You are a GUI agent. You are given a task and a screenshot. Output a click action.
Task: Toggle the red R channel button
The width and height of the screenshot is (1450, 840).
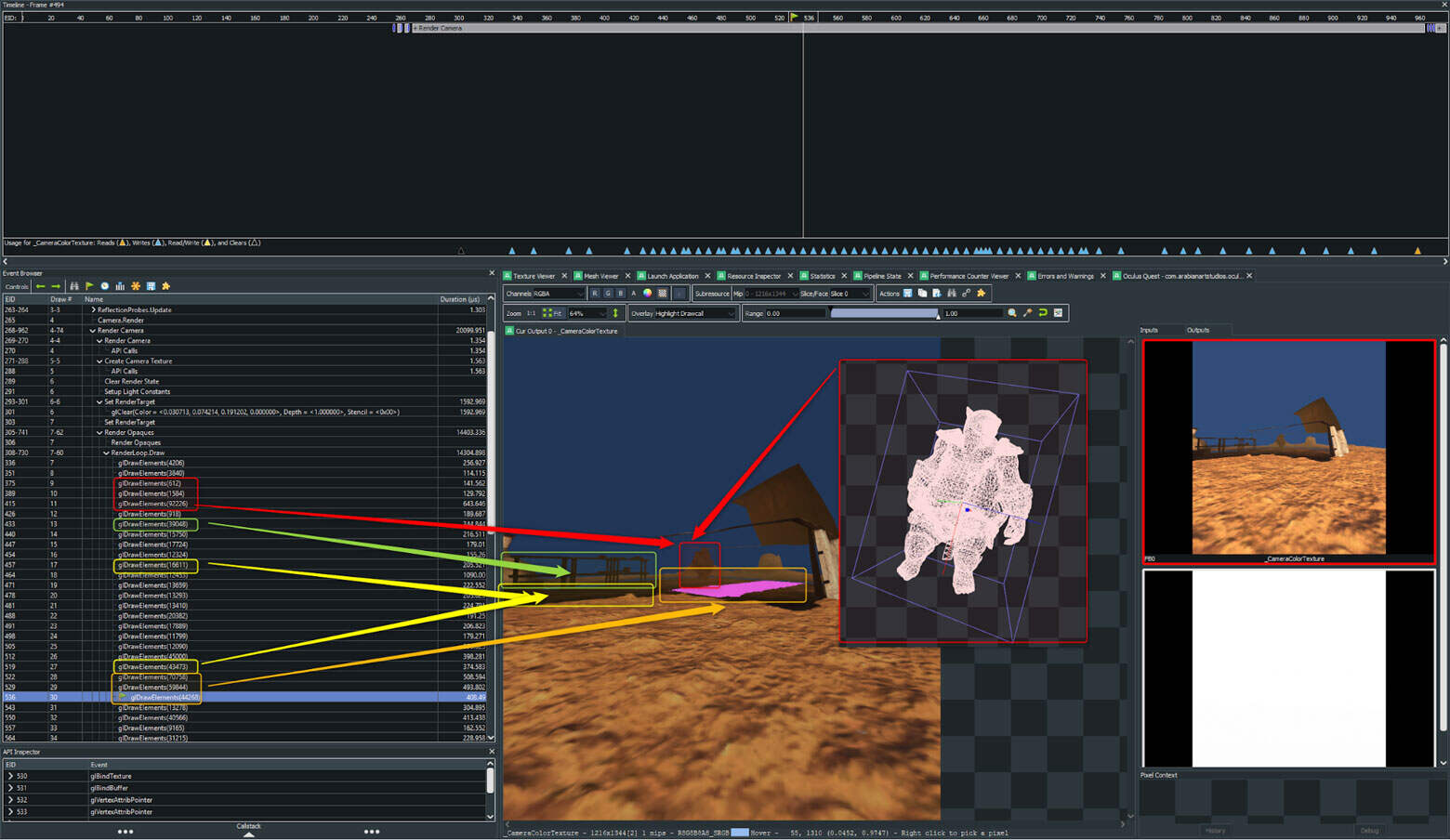[595, 294]
